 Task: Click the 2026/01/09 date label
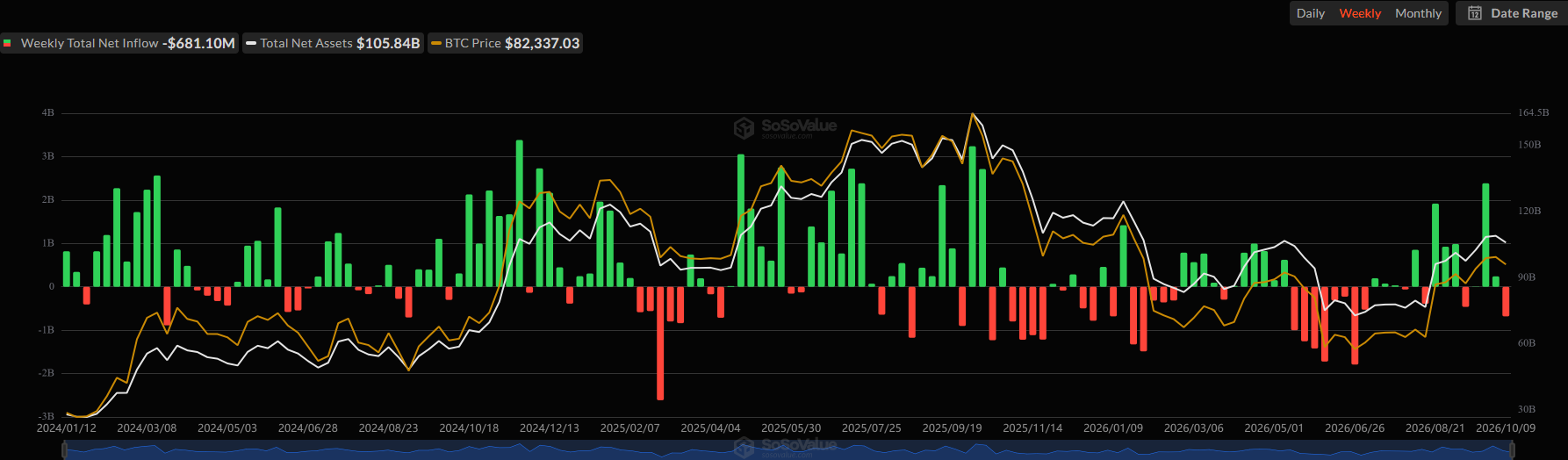[1113, 428]
